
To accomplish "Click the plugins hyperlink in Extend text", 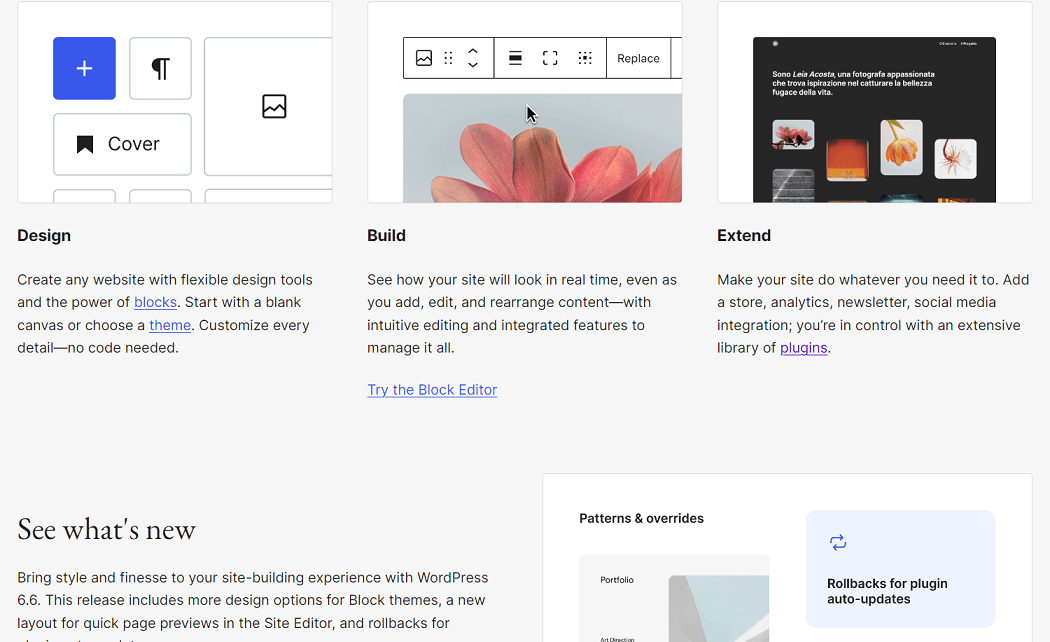I will 804,347.
